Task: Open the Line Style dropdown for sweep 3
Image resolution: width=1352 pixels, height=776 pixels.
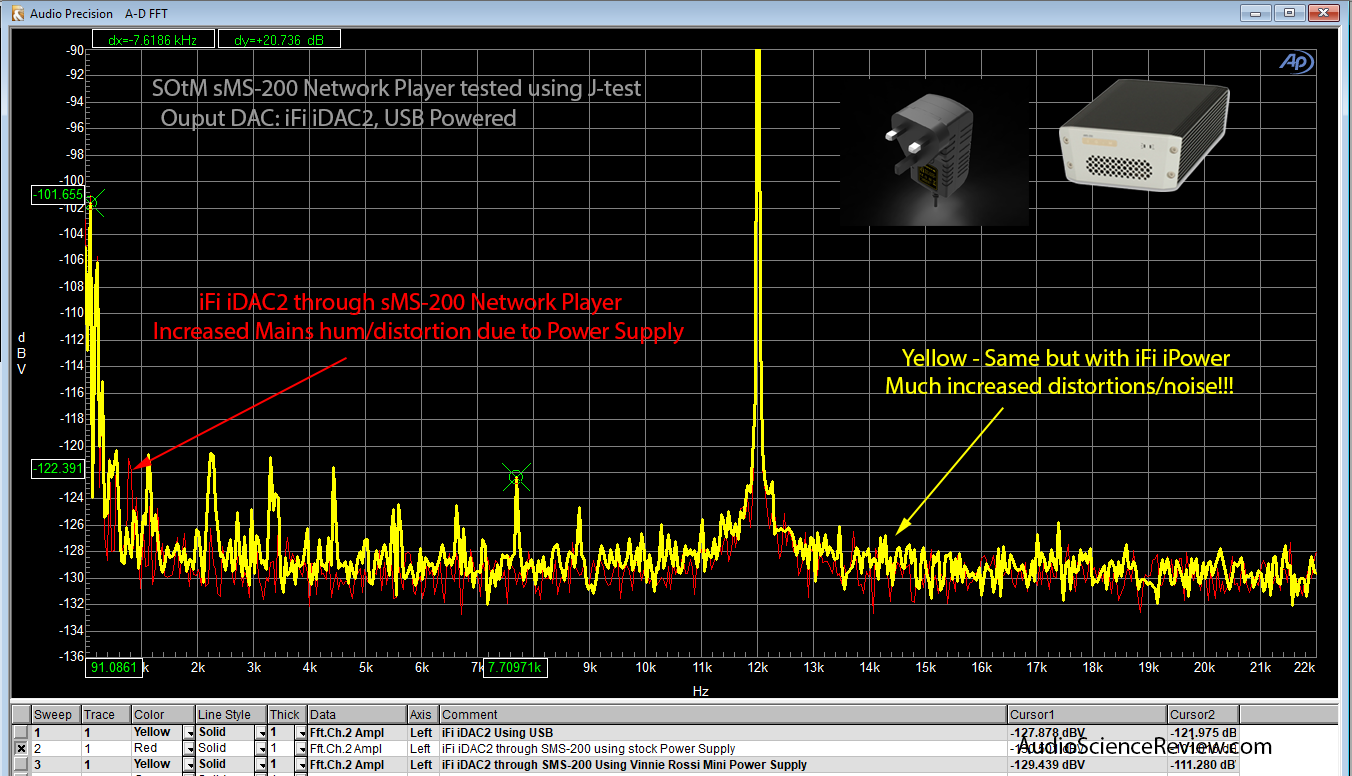Action: coord(261,764)
